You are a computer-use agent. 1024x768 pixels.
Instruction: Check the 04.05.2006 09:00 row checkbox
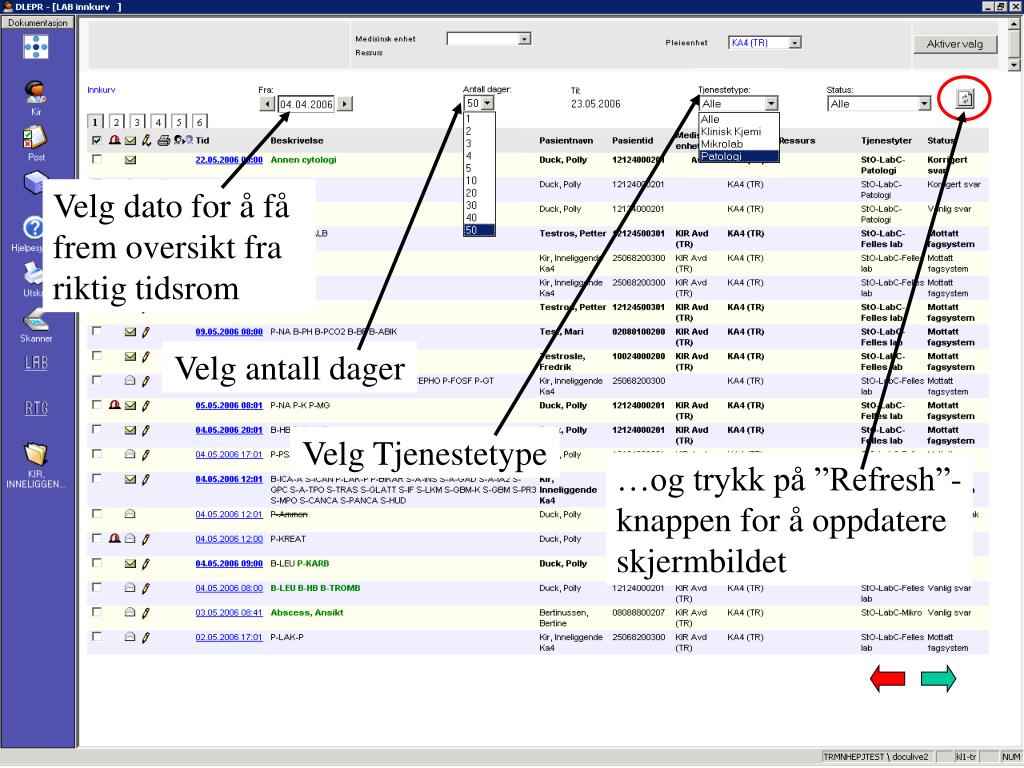97,562
